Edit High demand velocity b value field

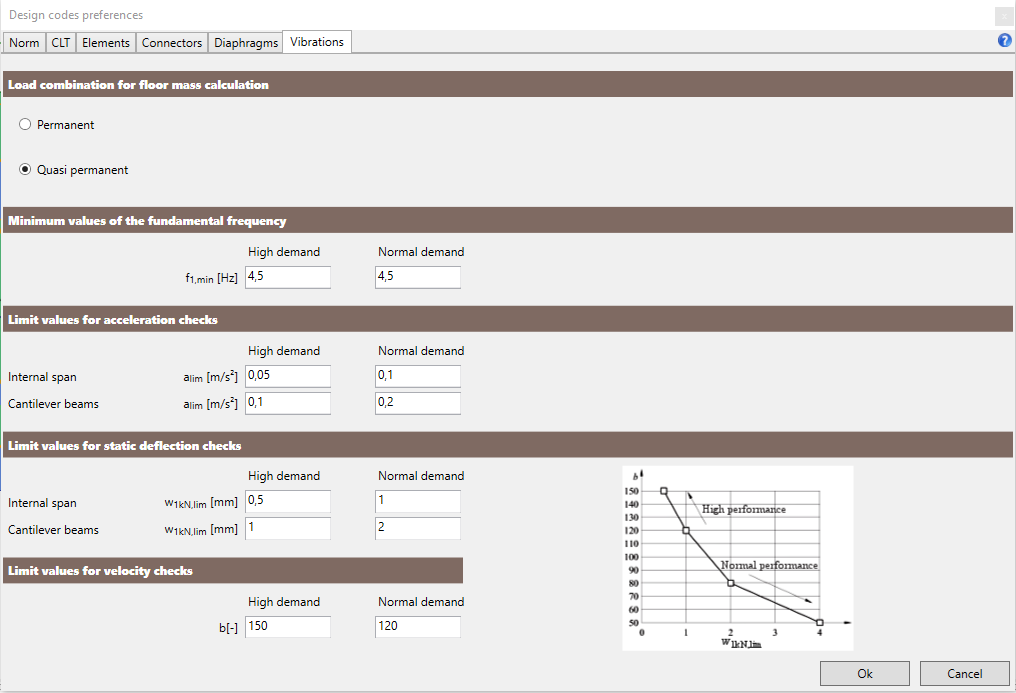[288, 627]
